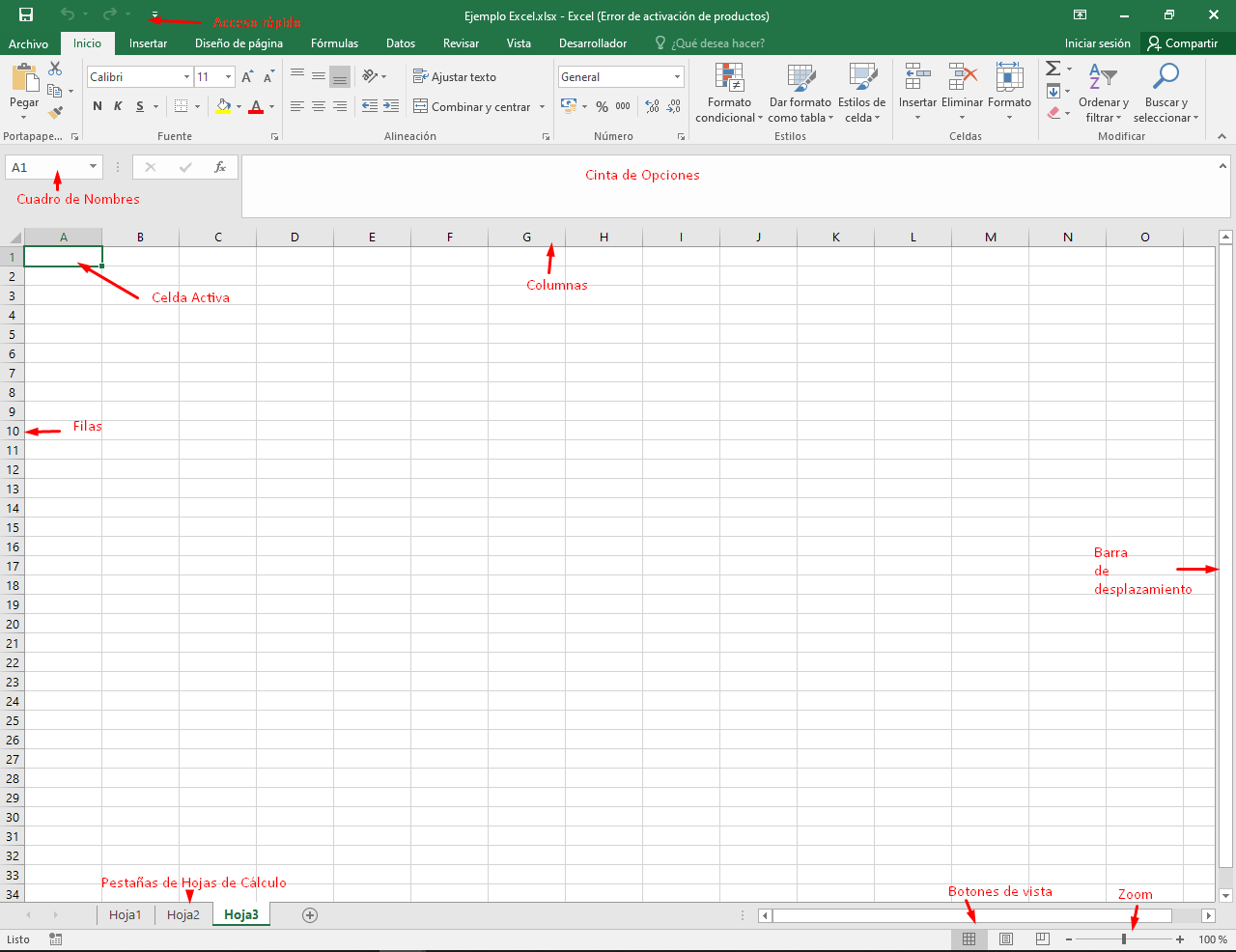Click Combinar y centrar button
Image resolution: width=1236 pixels, height=952 pixels.
pyautogui.click(x=472, y=106)
